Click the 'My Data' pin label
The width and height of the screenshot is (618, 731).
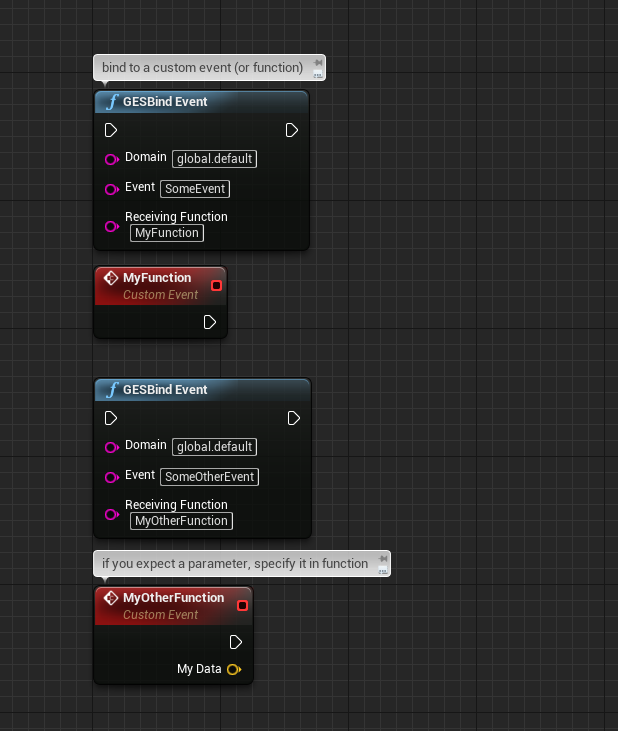199,669
